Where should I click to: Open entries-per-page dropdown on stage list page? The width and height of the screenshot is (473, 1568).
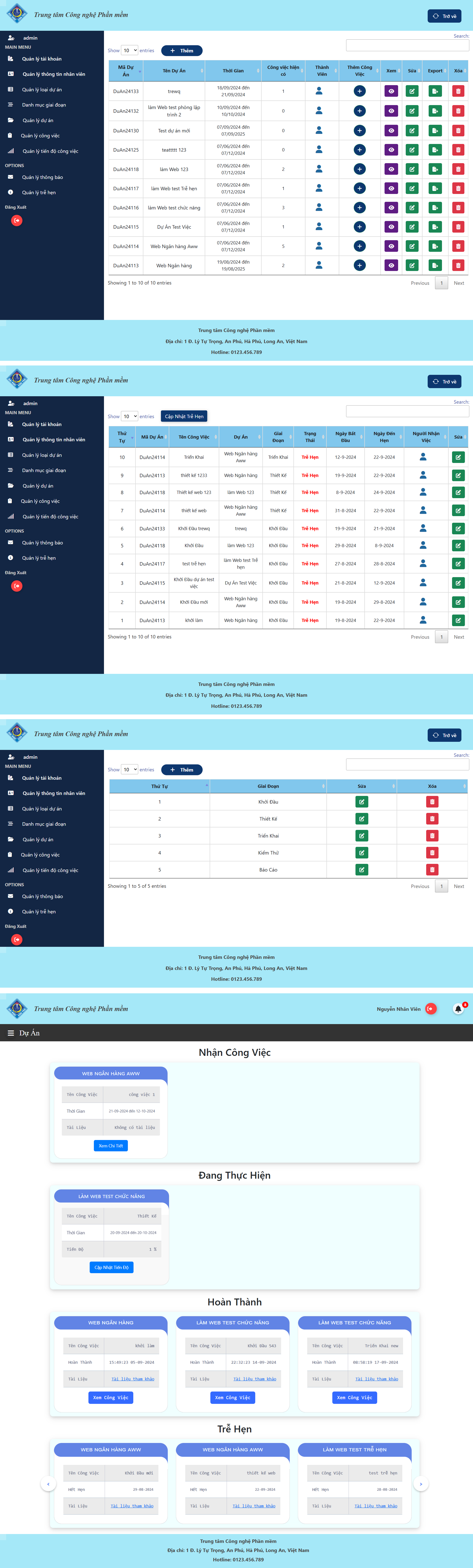coord(130,769)
